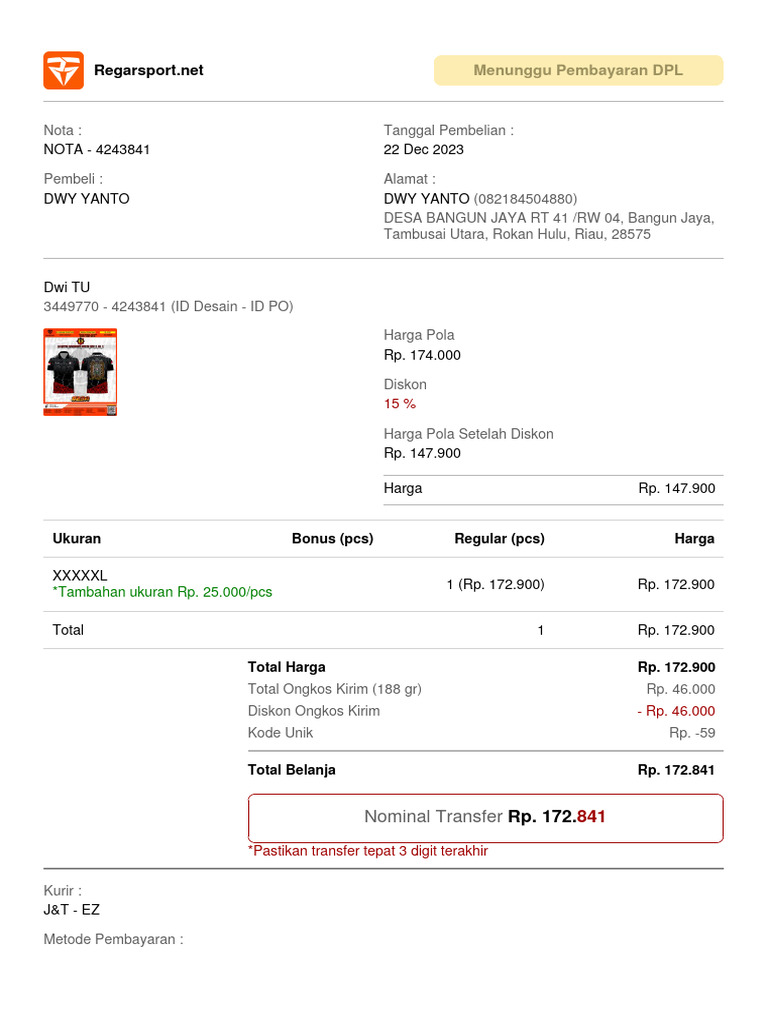Viewport: 768px width, 1024px height.
Task: Click the buyer phone number 082184504880
Action: (525, 199)
